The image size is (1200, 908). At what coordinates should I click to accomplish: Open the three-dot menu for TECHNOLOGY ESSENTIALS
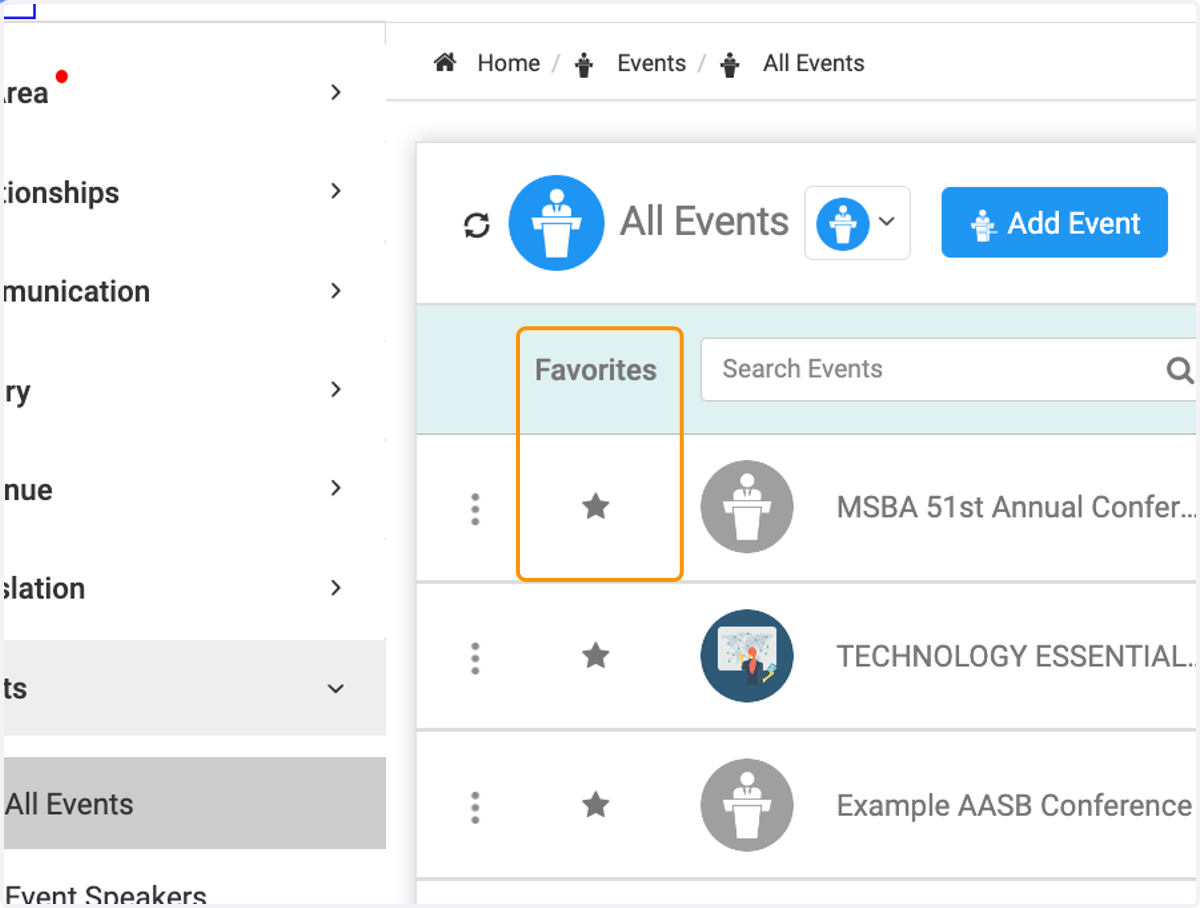click(x=475, y=658)
